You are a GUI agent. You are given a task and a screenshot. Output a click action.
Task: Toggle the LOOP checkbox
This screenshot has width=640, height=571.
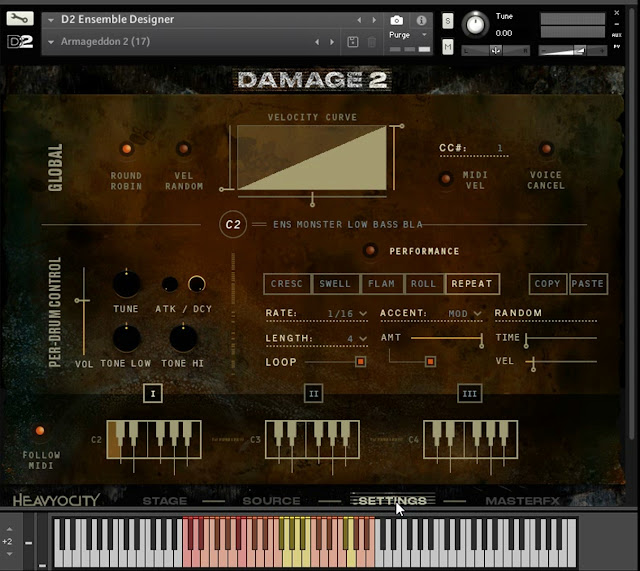pos(360,362)
